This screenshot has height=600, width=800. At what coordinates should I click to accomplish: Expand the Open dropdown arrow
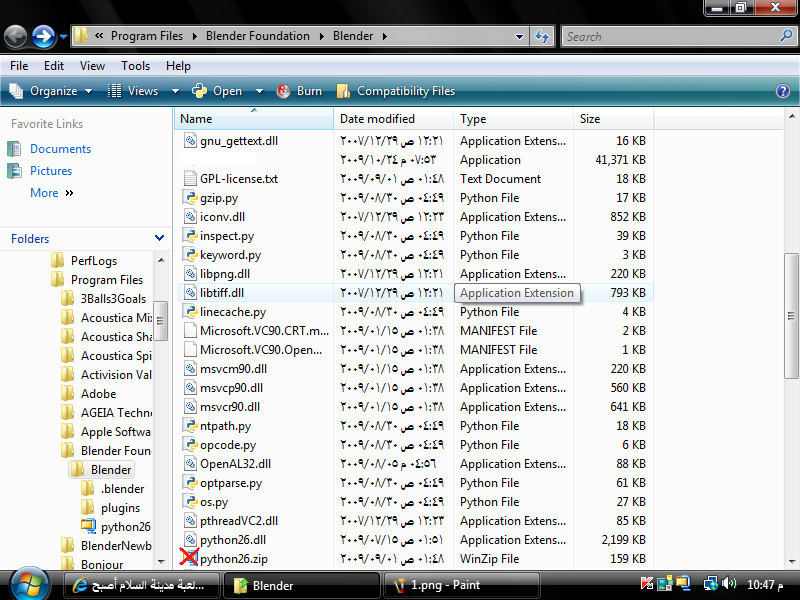pyautogui.click(x=259, y=91)
